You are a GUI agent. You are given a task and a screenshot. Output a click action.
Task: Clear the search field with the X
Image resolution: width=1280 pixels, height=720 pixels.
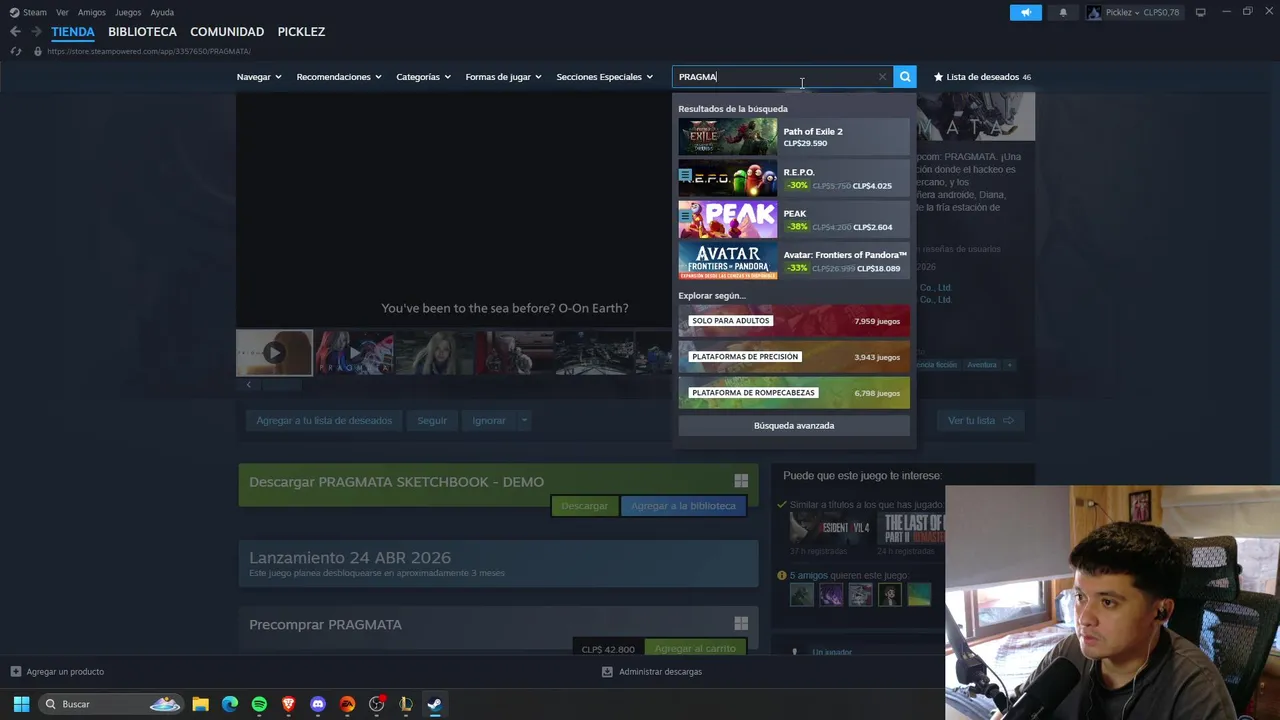[882, 77]
